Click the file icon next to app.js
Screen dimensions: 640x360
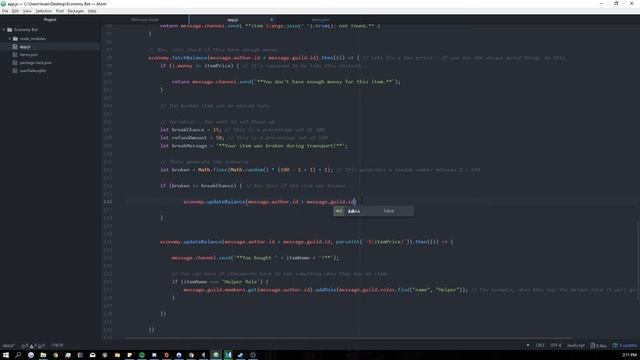(x=15, y=47)
